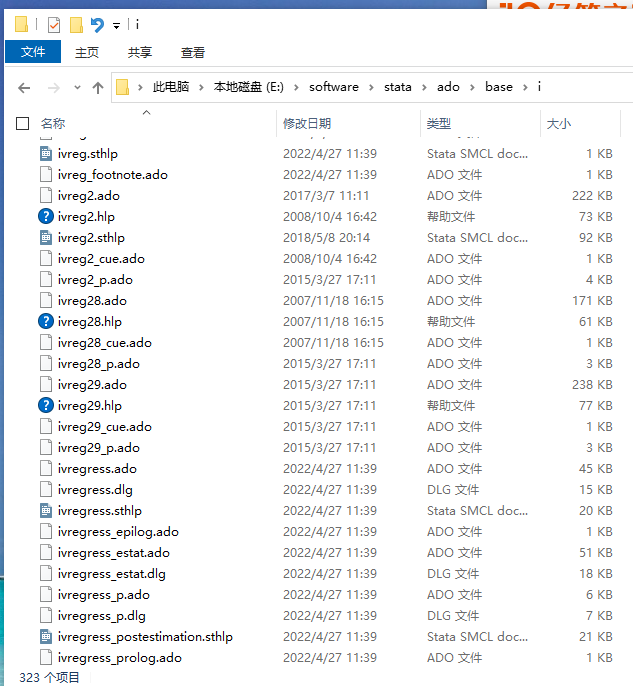Click file name ivregress_p.dlg

[101, 616]
